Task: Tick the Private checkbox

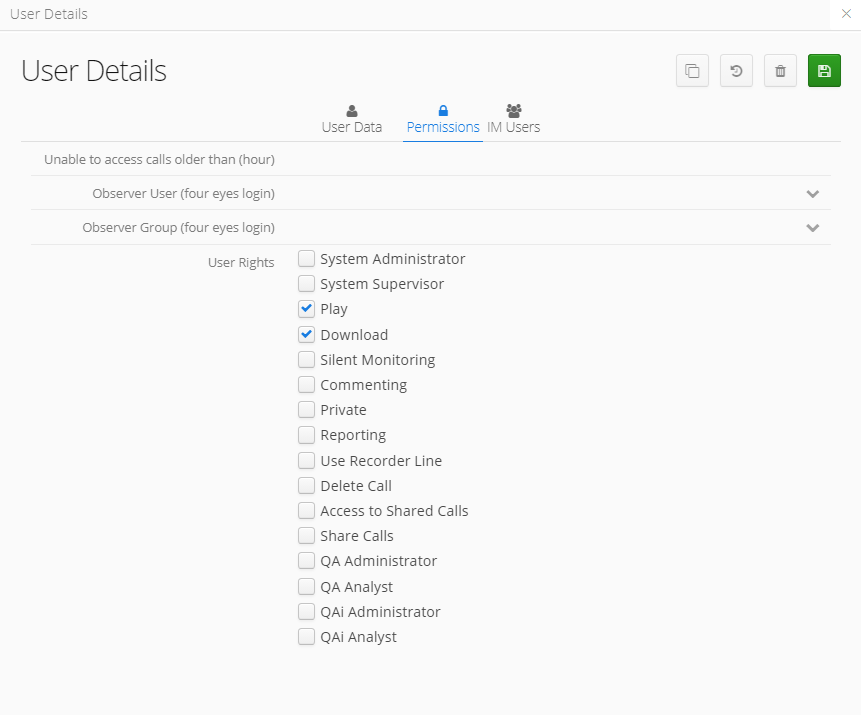Action: coord(306,410)
